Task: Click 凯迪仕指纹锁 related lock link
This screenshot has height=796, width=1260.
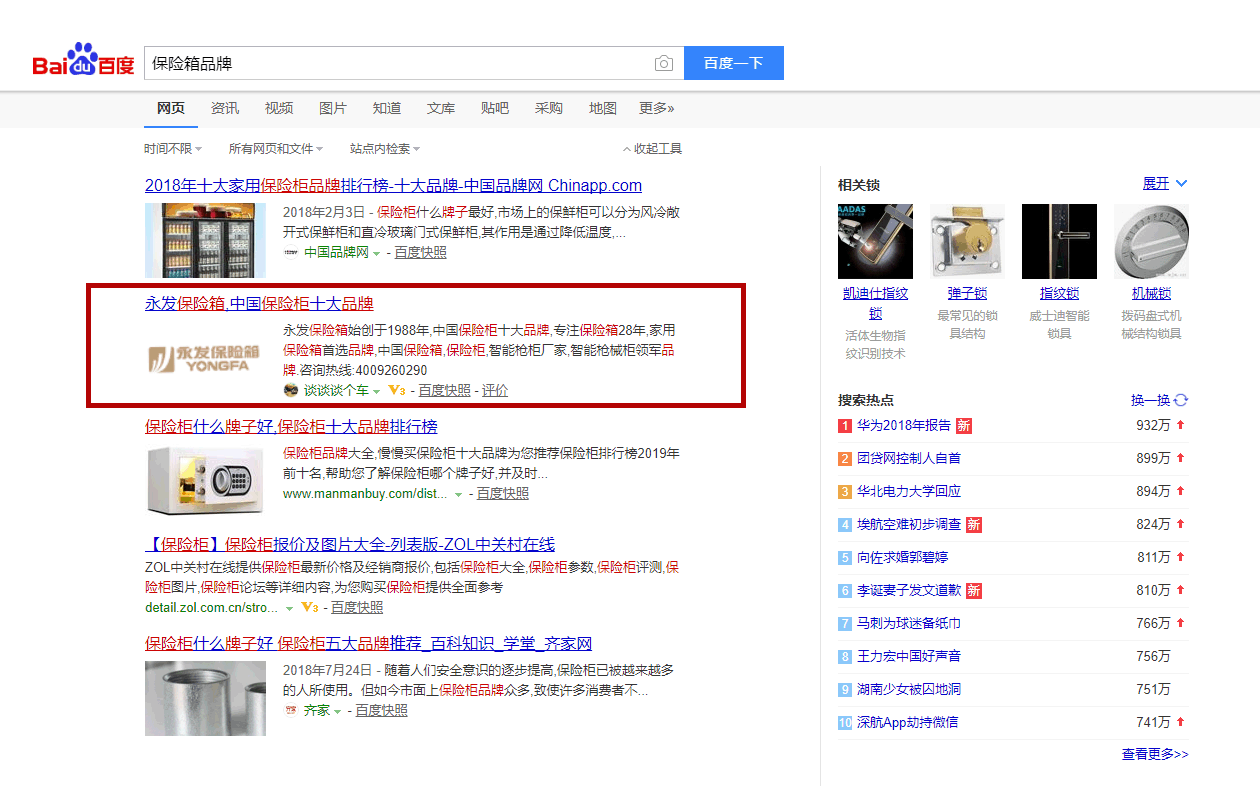Action: [x=876, y=303]
